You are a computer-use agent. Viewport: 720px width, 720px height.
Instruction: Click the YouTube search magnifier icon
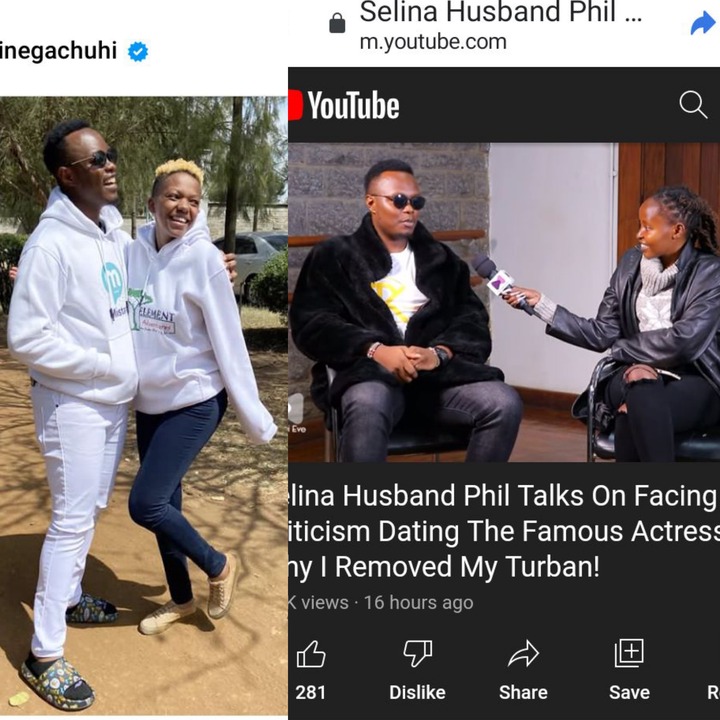[x=693, y=105]
